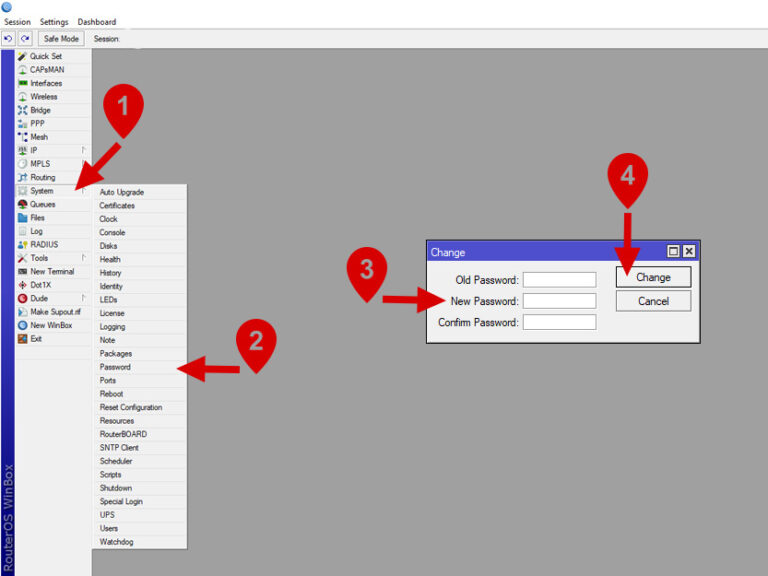
Task: Toggle the Safe Mode button
Action: (61, 39)
